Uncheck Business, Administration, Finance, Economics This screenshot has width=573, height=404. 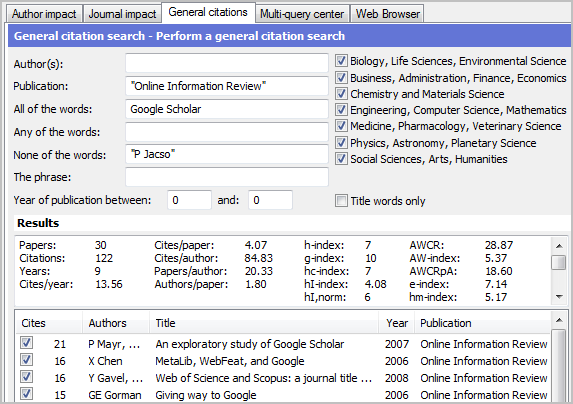[x=341, y=77]
